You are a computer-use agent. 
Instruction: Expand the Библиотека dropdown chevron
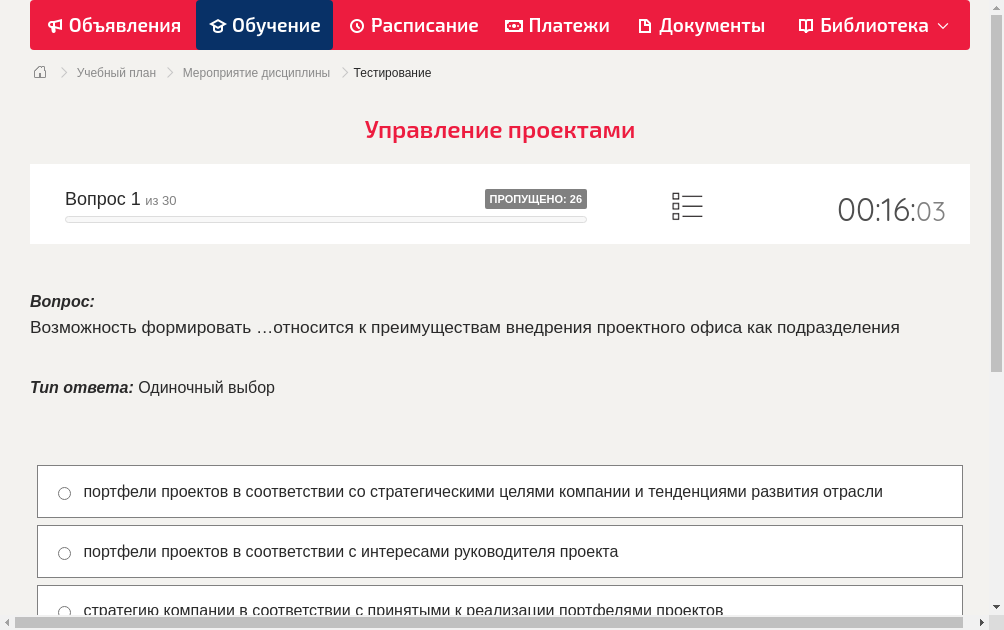click(x=941, y=25)
